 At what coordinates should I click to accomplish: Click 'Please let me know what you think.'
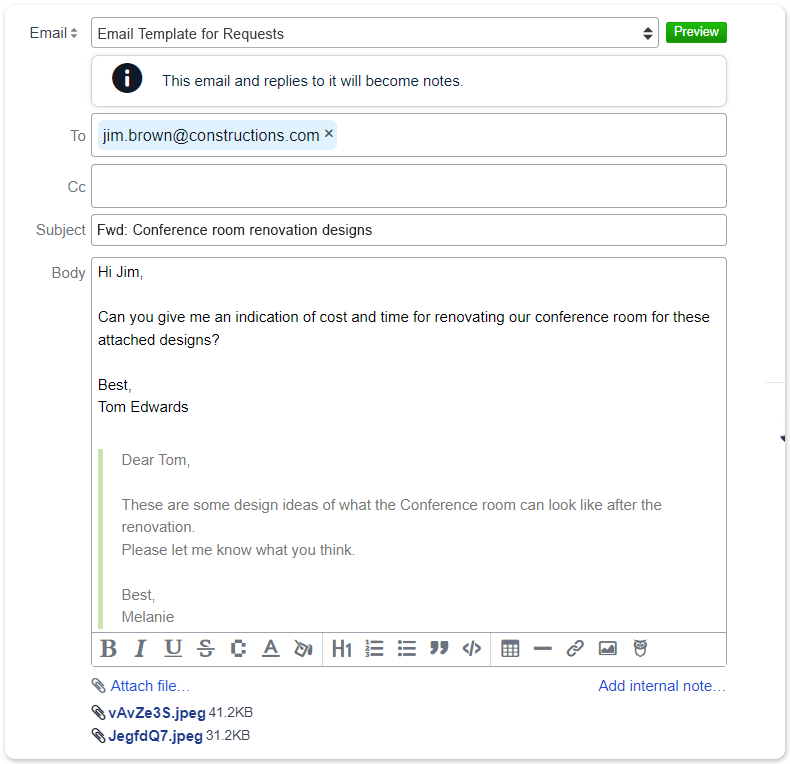238,550
